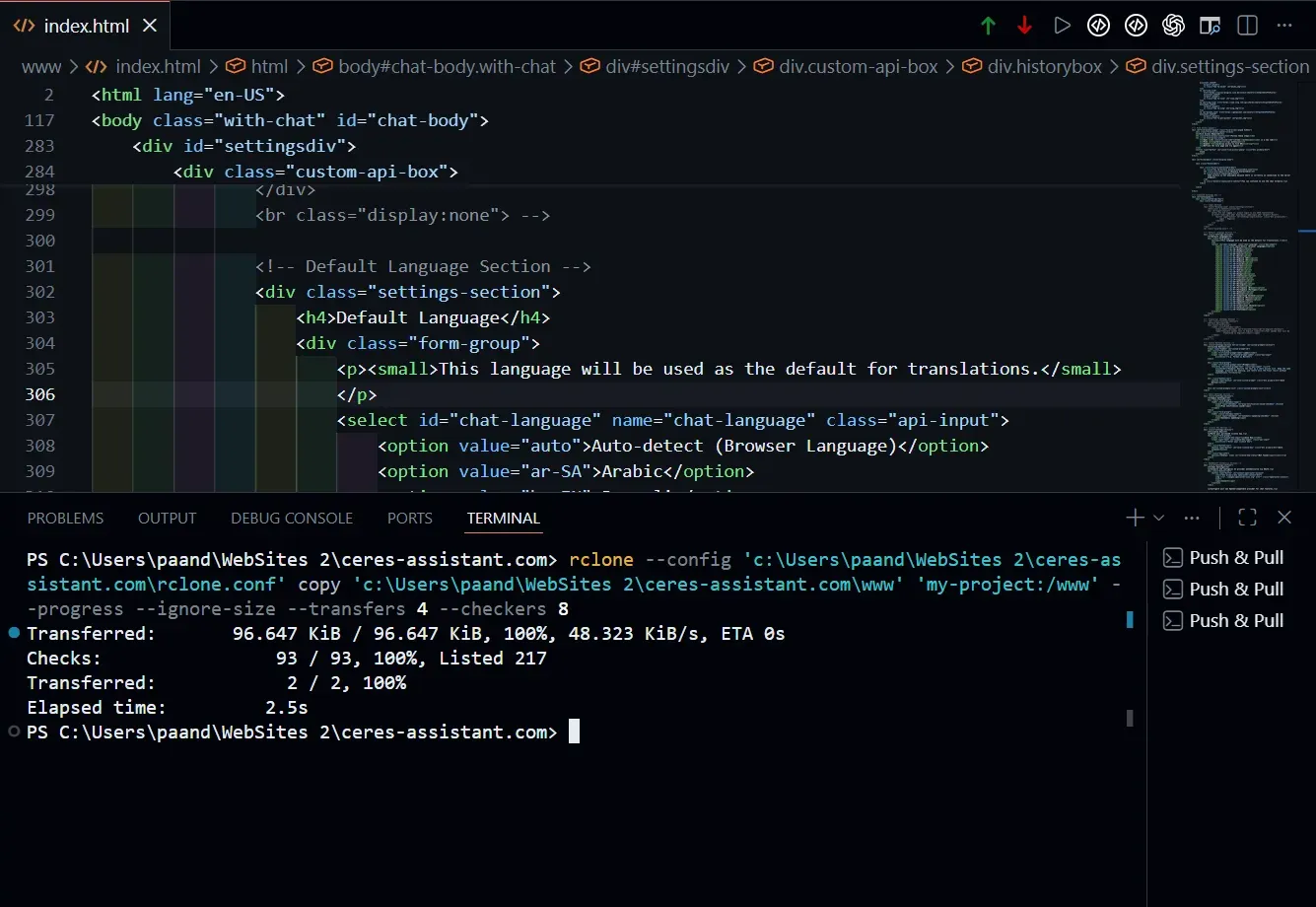Click 'Checks: 93 / 93' terminal line
Image resolution: width=1316 pixels, height=907 pixels.
[x=287, y=659]
